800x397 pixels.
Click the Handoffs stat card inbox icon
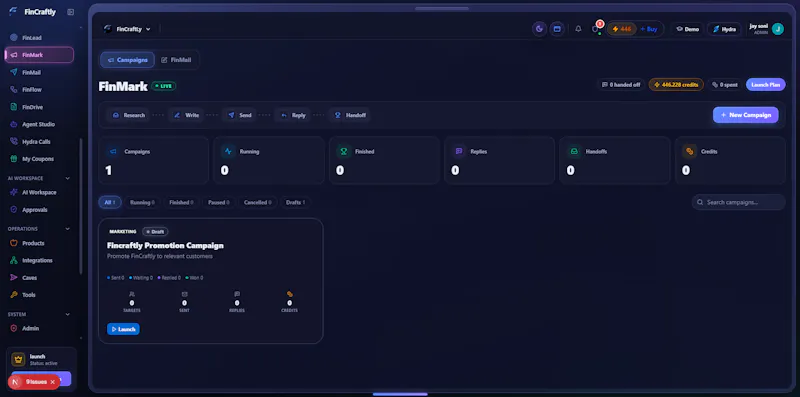pyautogui.click(x=574, y=152)
